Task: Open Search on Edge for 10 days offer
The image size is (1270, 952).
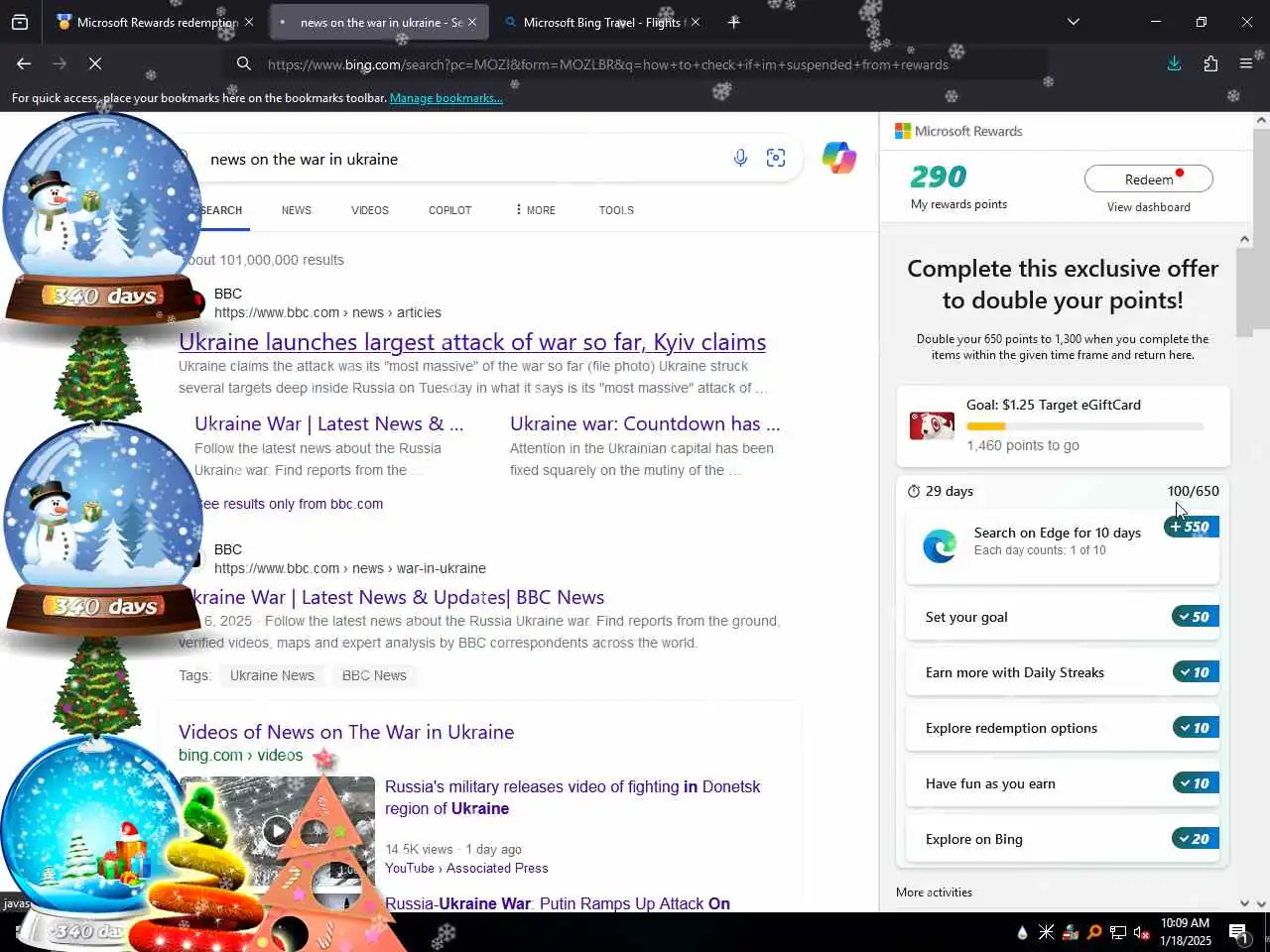Action: (1062, 545)
